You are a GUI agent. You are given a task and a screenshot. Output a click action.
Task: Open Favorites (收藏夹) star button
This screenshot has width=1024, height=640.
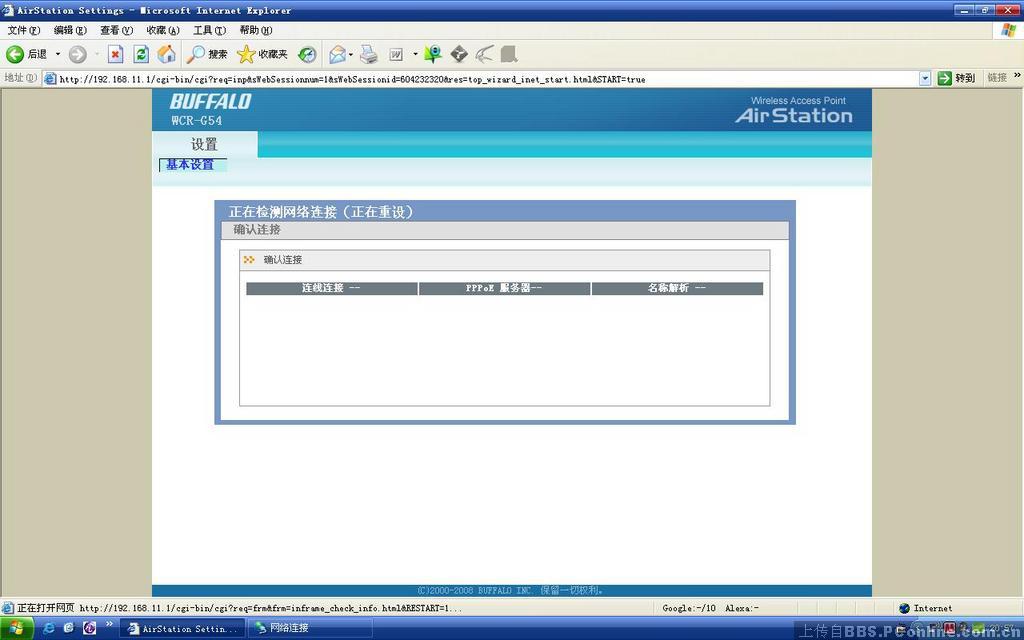(x=262, y=54)
